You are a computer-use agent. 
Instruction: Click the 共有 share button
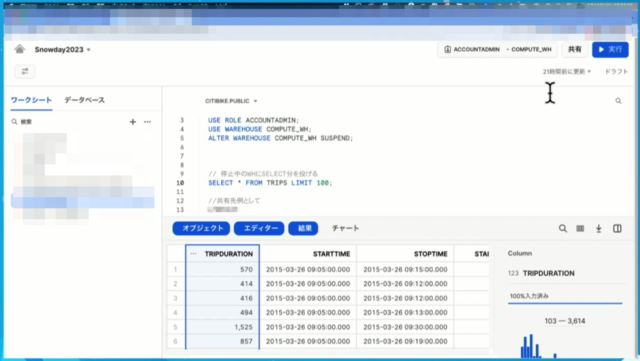[575, 49]
